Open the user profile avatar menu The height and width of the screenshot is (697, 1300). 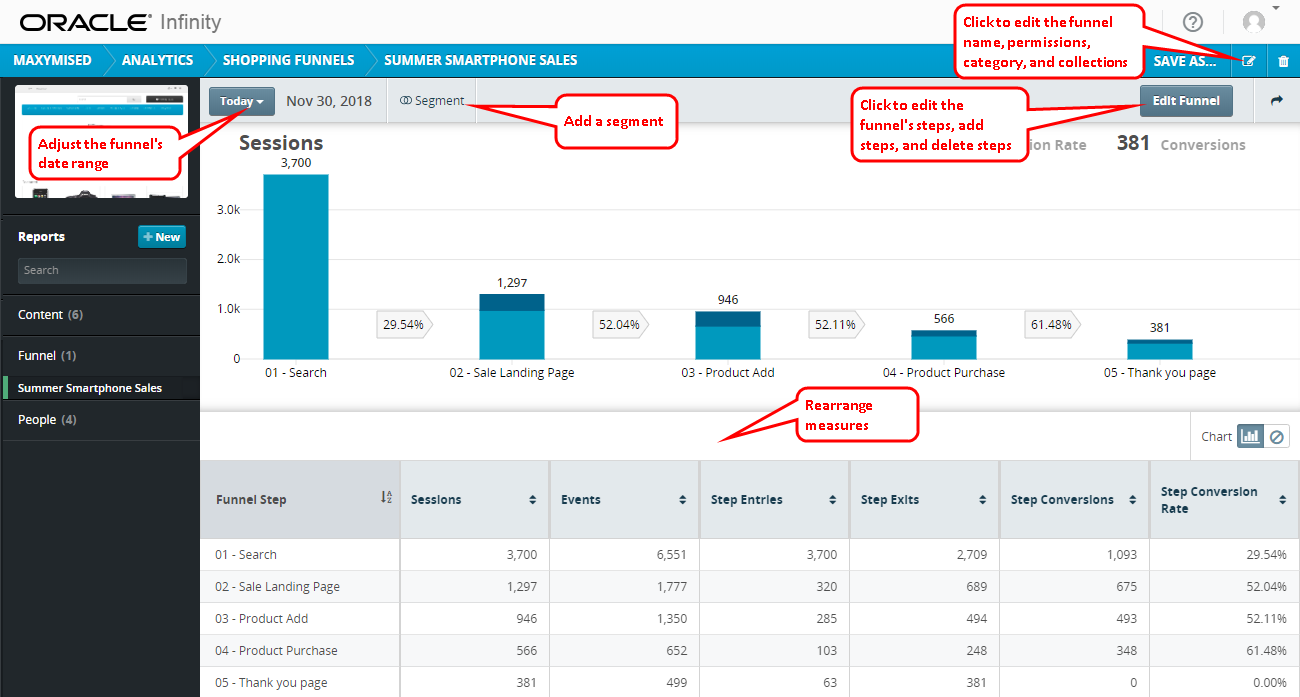coord(1253,22)
